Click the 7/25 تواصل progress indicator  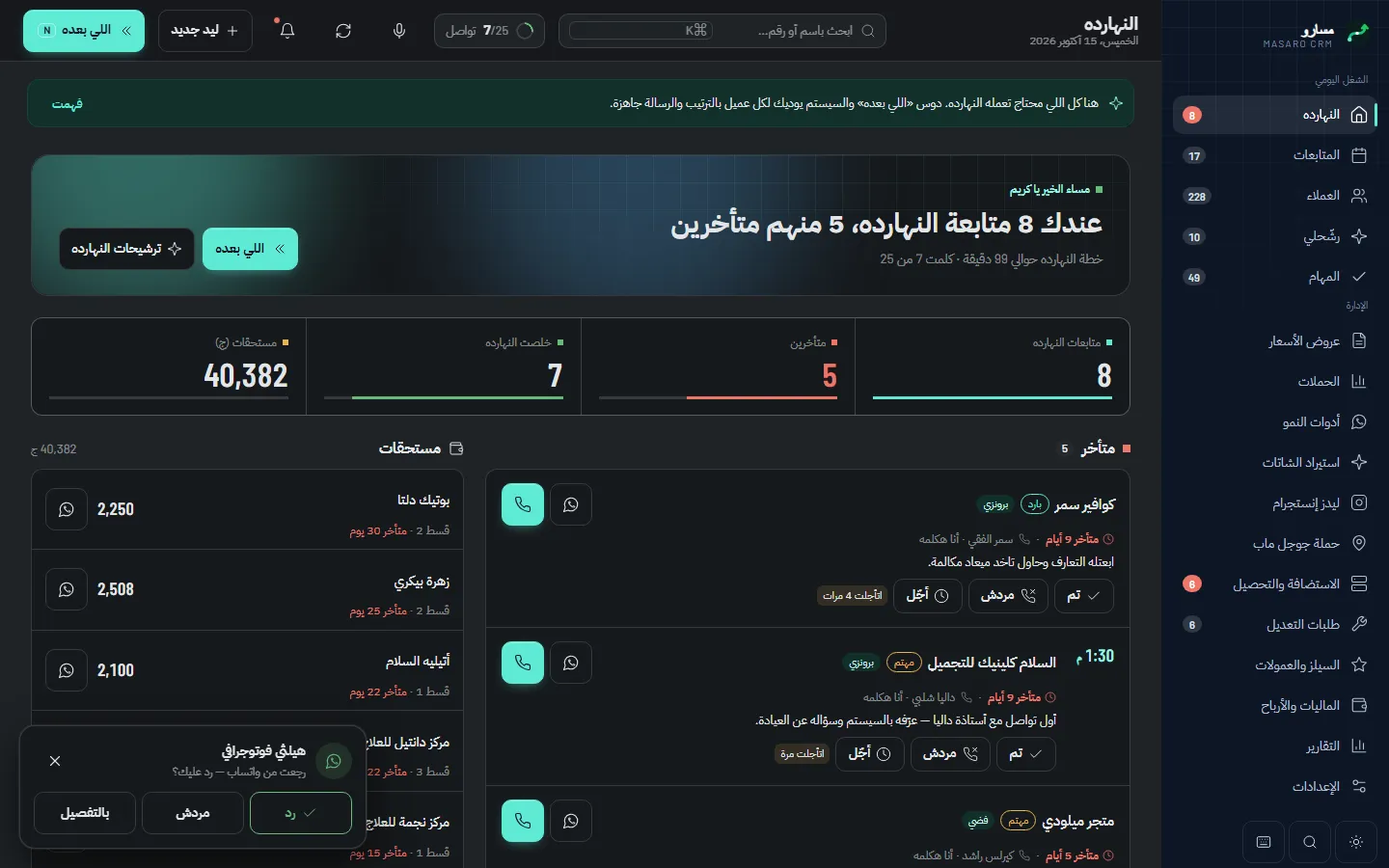click(x=489, y=31)
